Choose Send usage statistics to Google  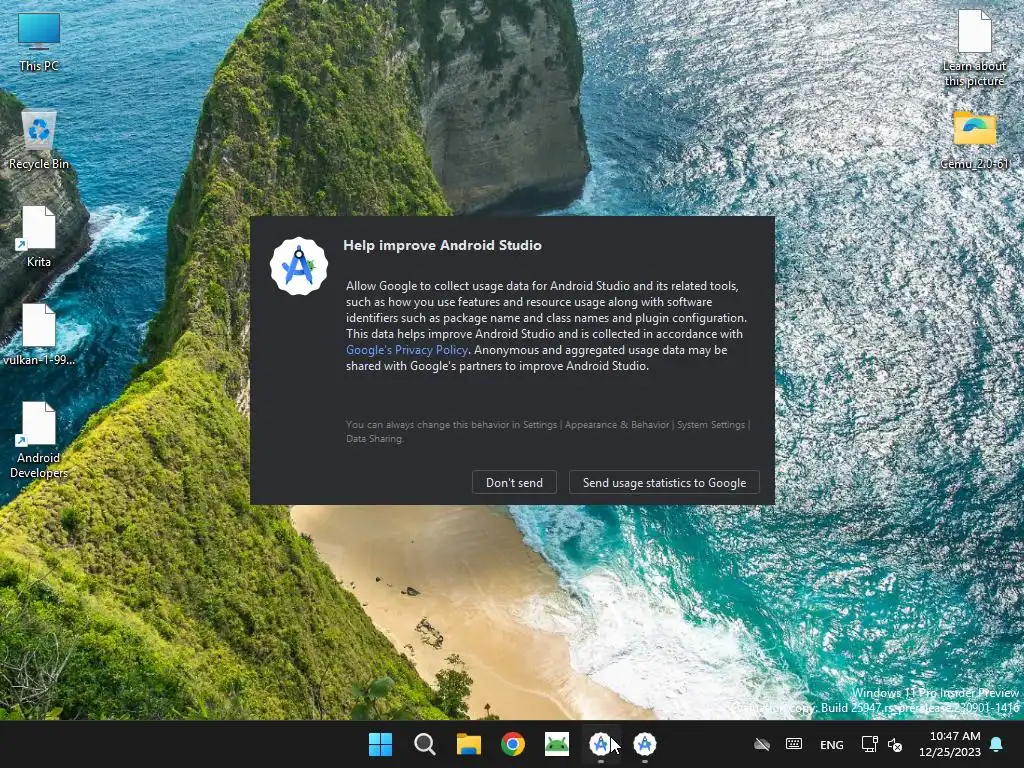click(x=664, y=483)
